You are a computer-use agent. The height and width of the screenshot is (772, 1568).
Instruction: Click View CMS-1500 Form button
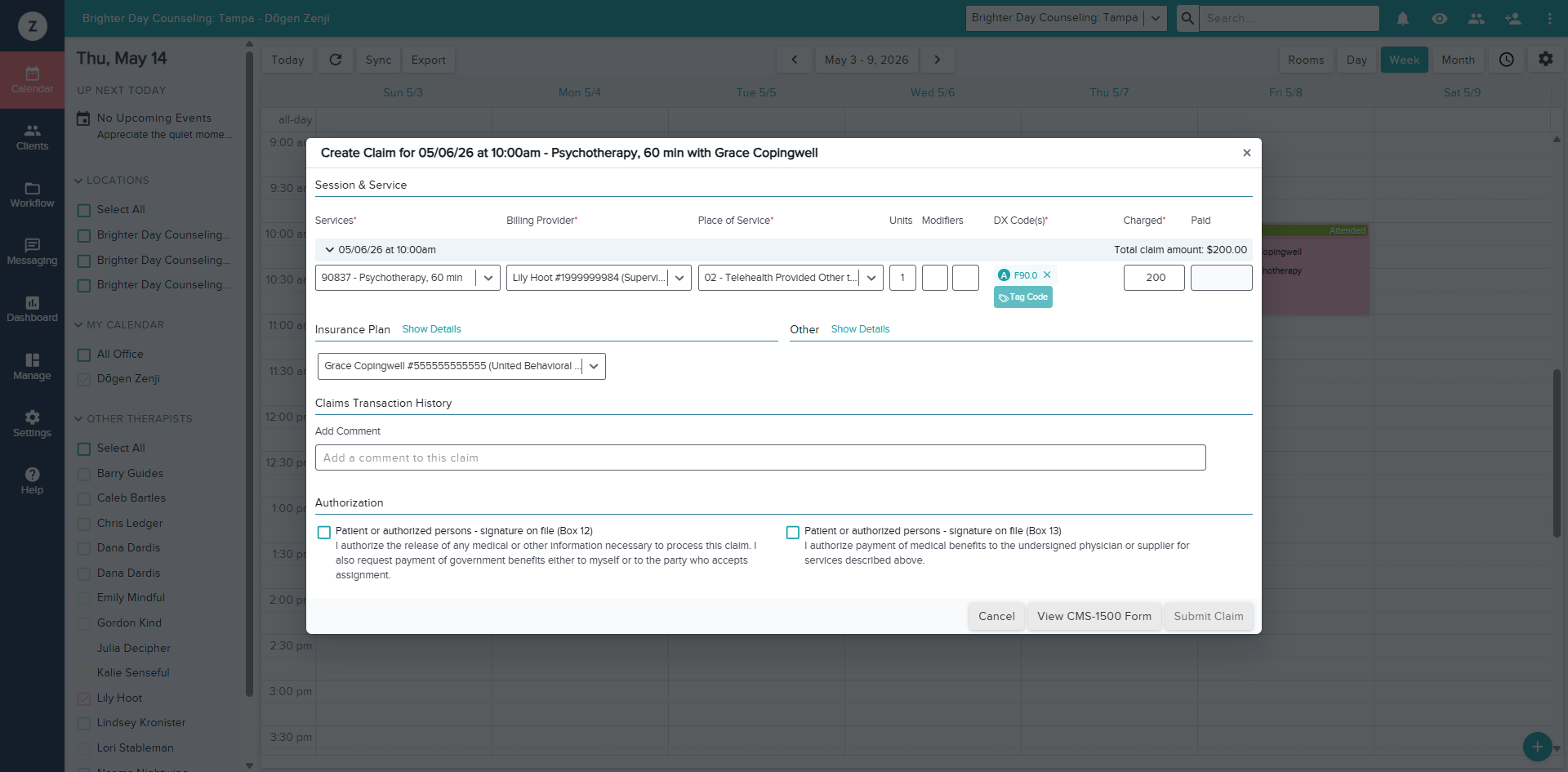[1094, 616]
